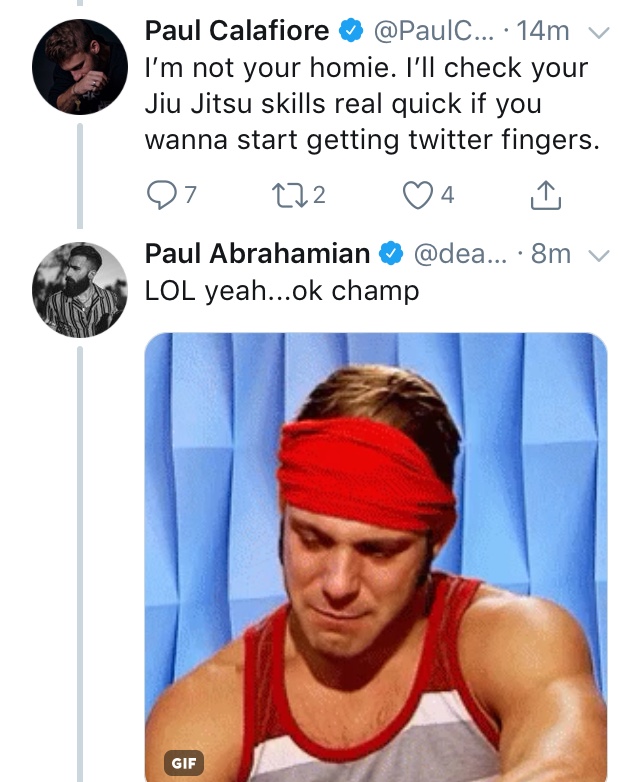The width and height of the screenshot is (640, 782).
Task: Open the Jiu Jitsu skills tweet text
Action: (x=372, y=104)
